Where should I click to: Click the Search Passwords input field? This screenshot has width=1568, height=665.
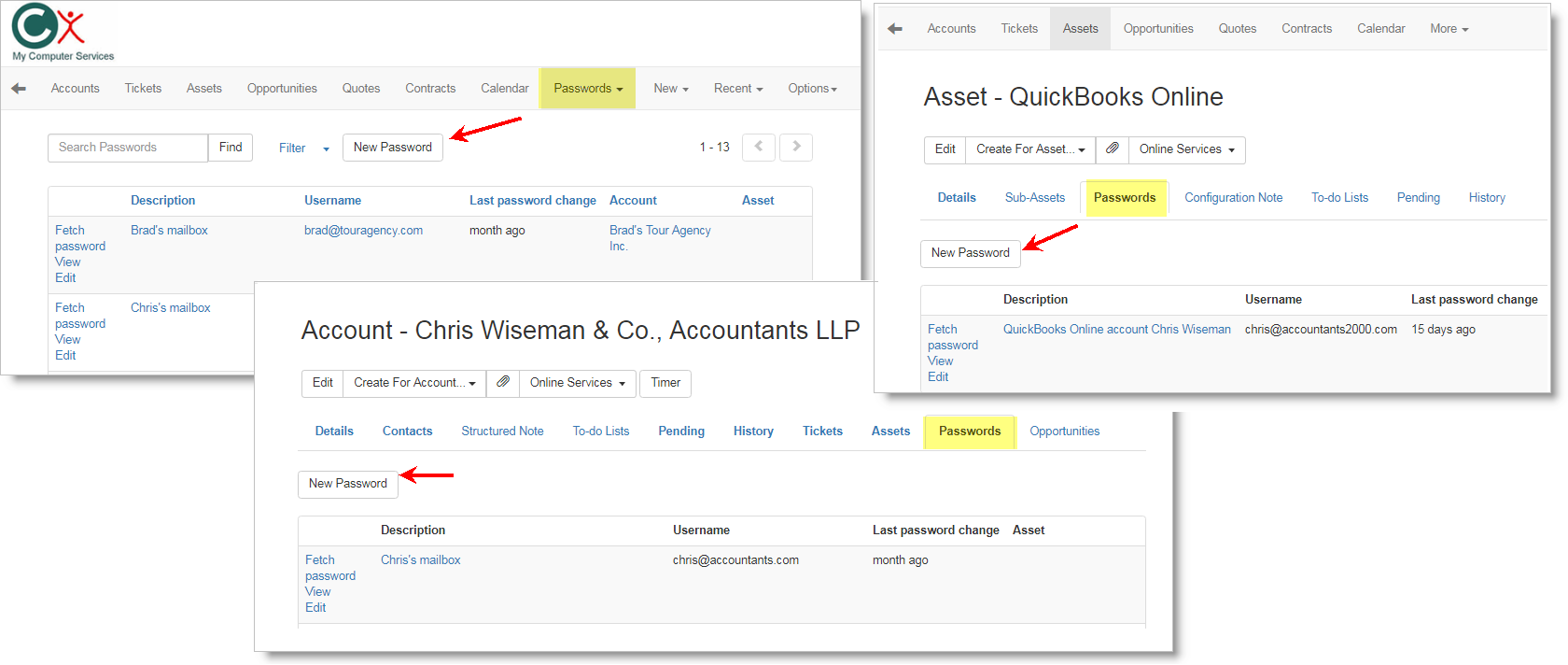(x=128, y=148)
